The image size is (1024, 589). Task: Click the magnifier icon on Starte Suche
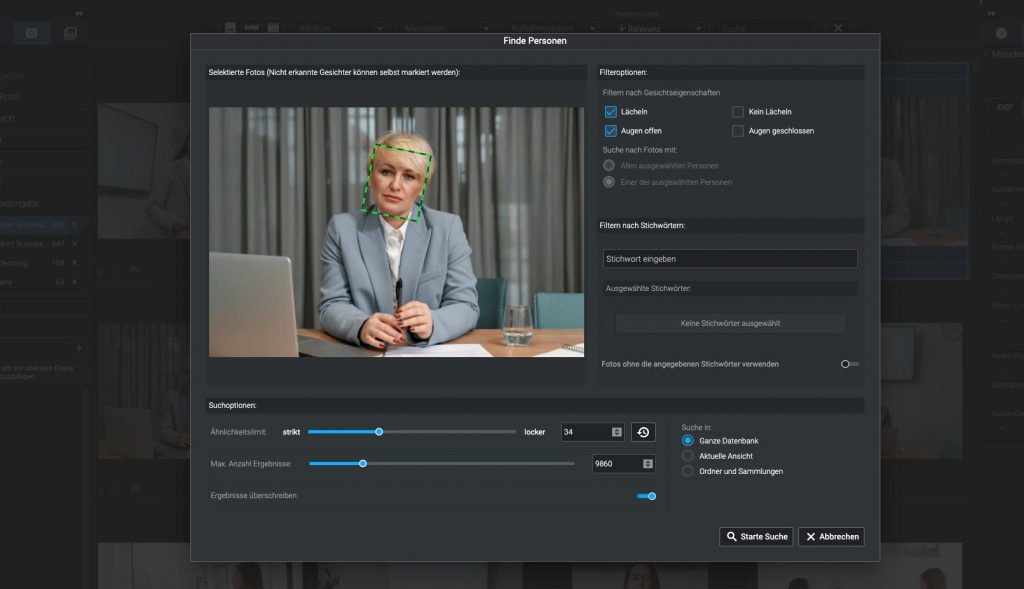732,537
